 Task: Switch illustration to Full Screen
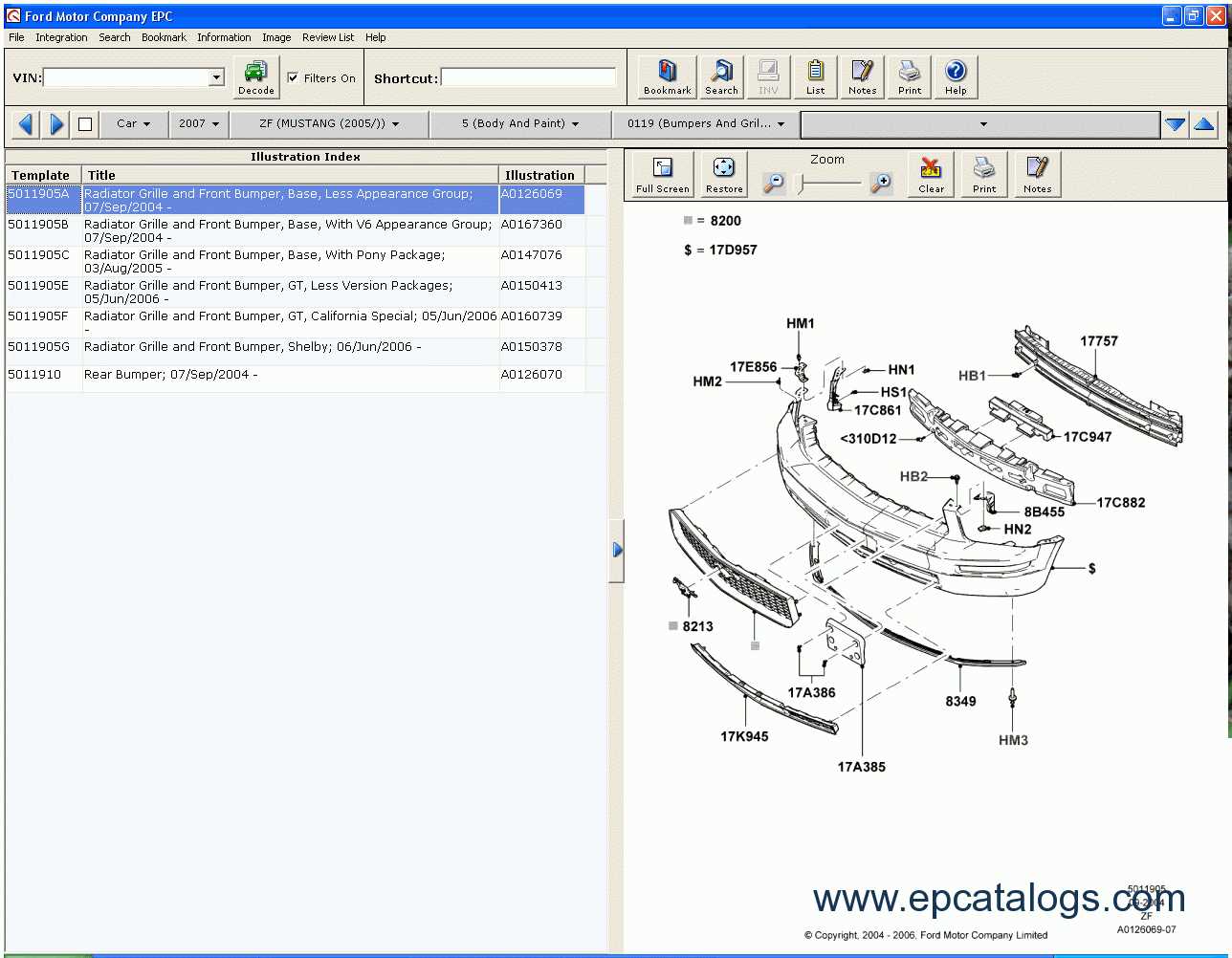click(662, 175)
